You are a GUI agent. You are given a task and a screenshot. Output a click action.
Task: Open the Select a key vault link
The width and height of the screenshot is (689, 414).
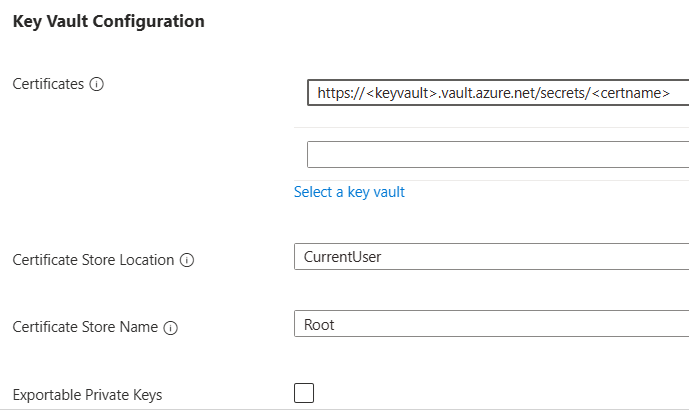(349, 192)
